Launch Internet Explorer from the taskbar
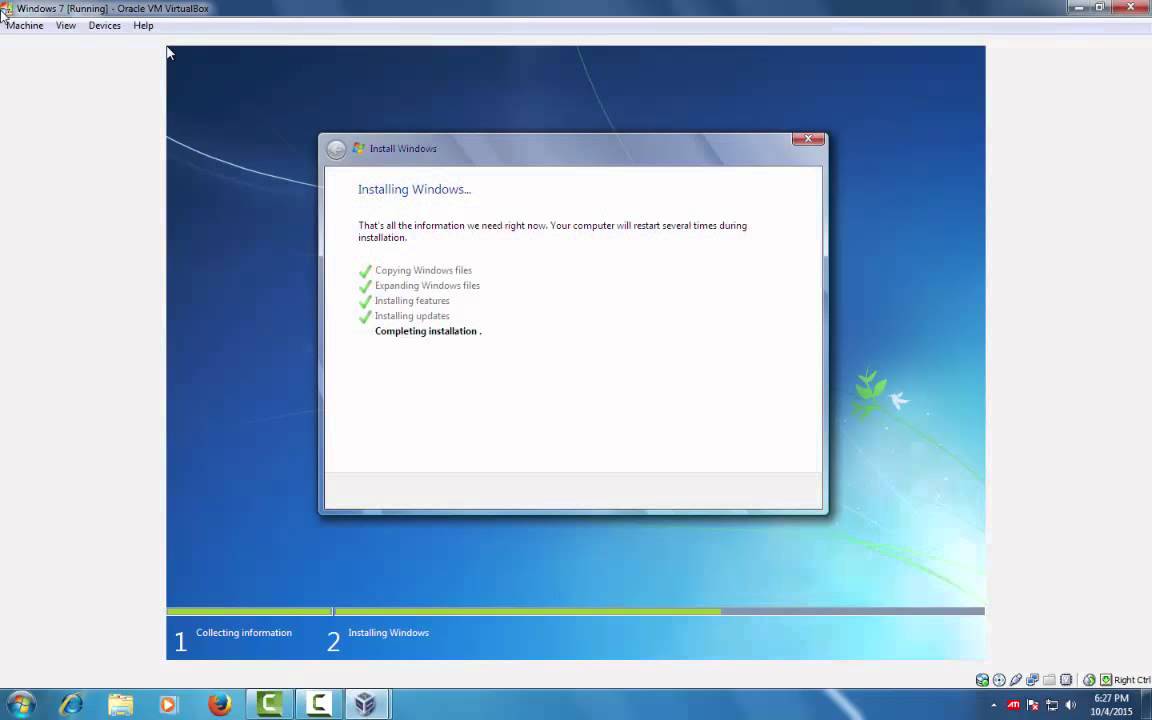Screen dimensions: 1152x720 71,705
